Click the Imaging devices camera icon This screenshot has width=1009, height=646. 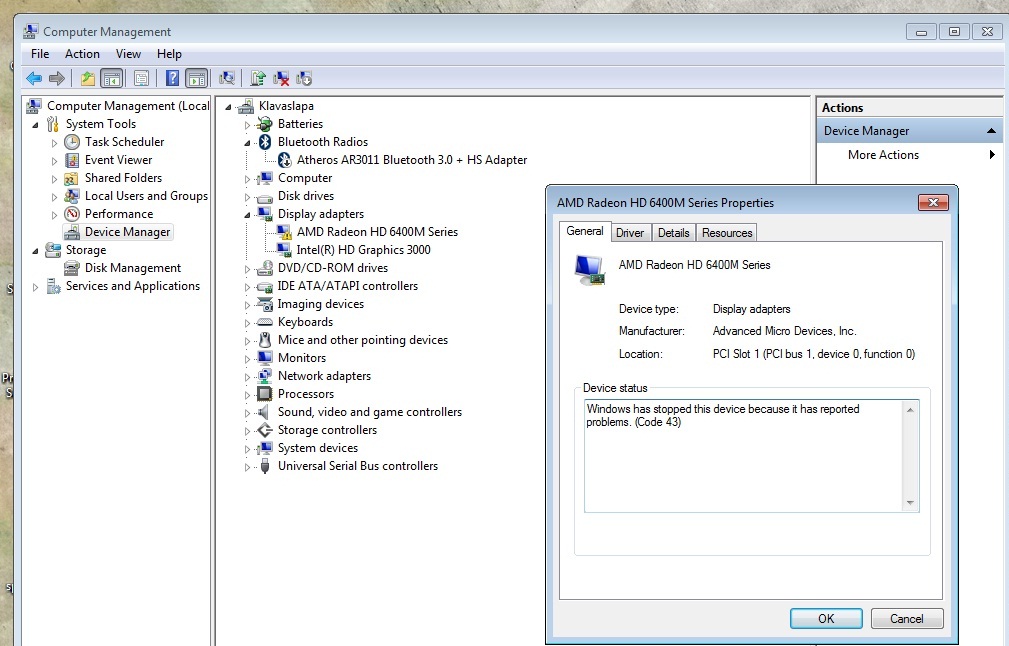click(264, 304)
